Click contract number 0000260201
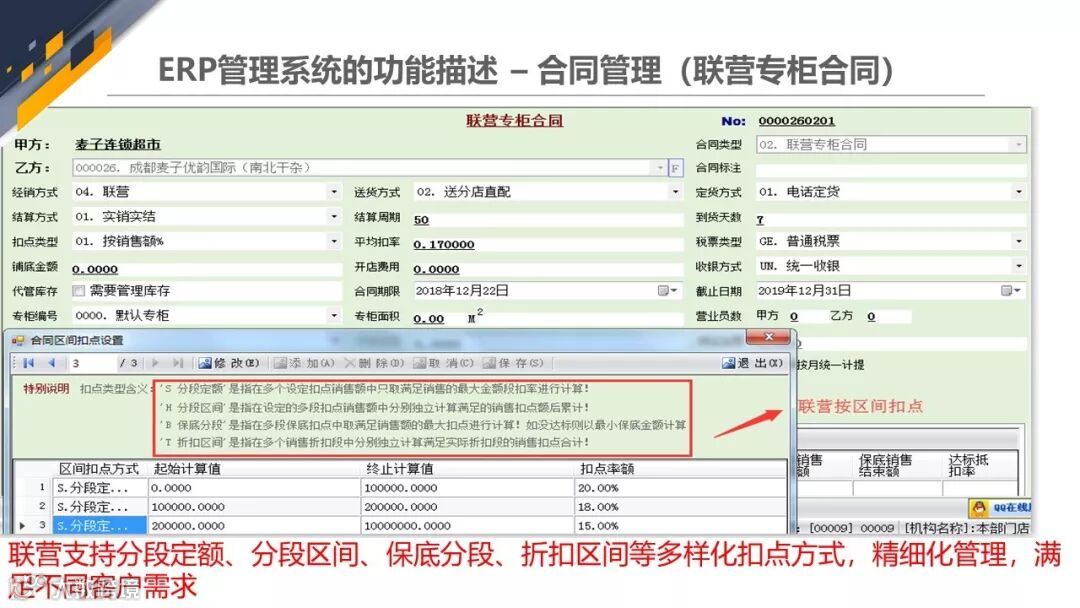Viewport: 1080px width, 608px height. 796,121
